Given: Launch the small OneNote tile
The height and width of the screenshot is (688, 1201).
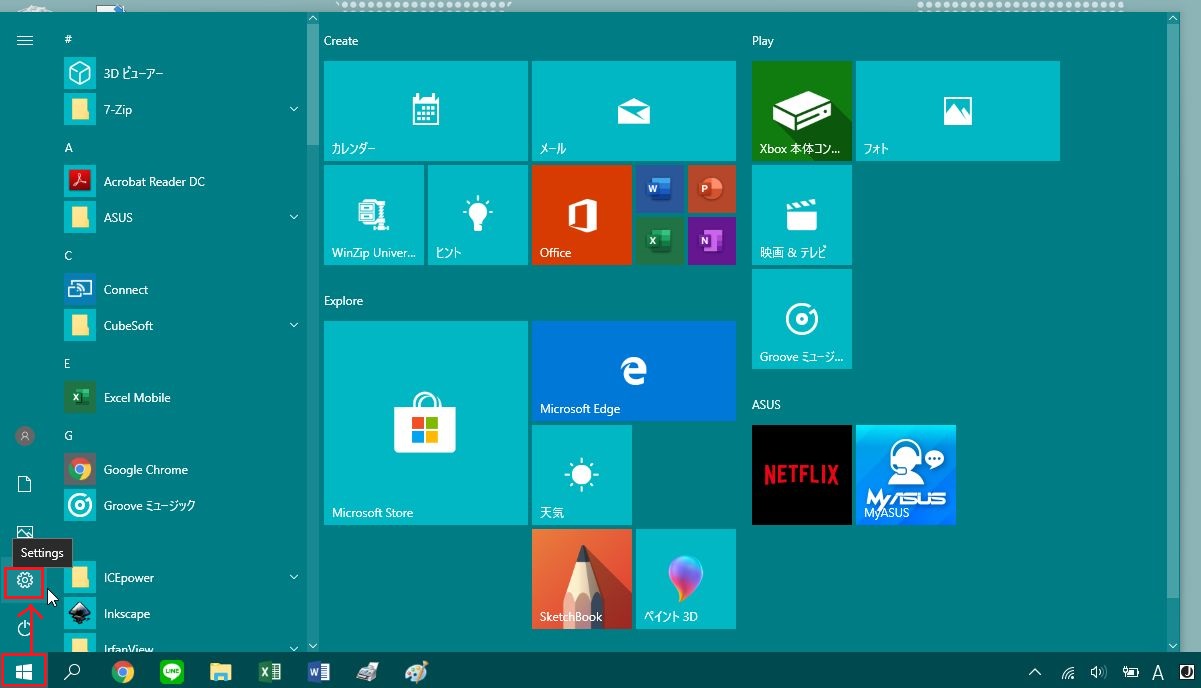Looking at the screenshot, I should tap(712, 241).
